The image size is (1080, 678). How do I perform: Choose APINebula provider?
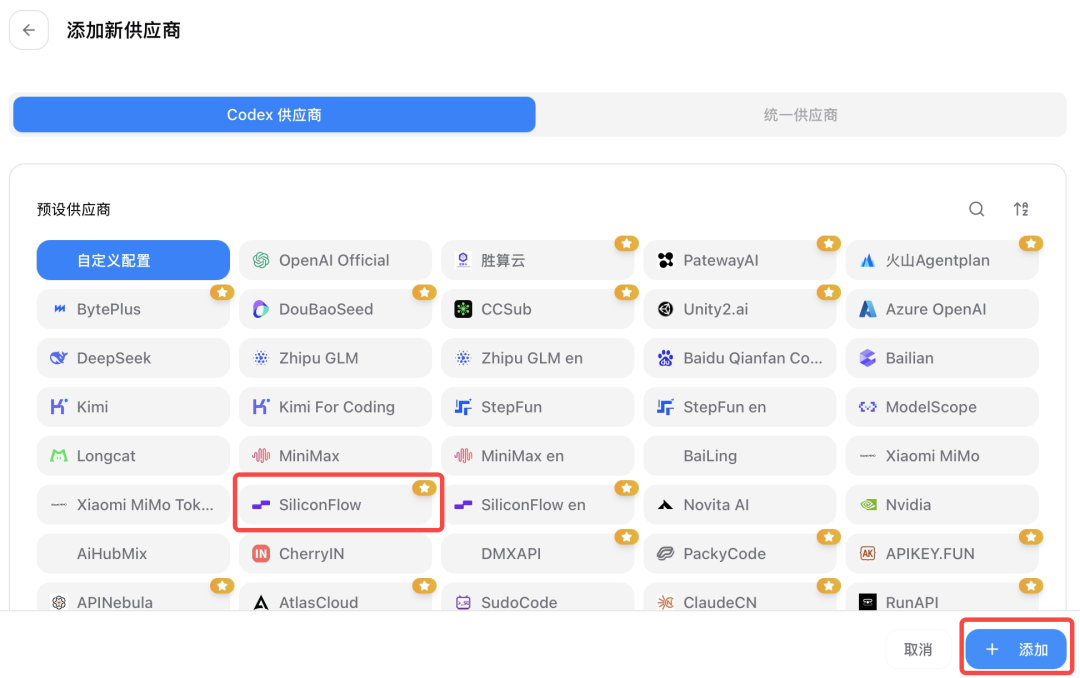point(133,597)
